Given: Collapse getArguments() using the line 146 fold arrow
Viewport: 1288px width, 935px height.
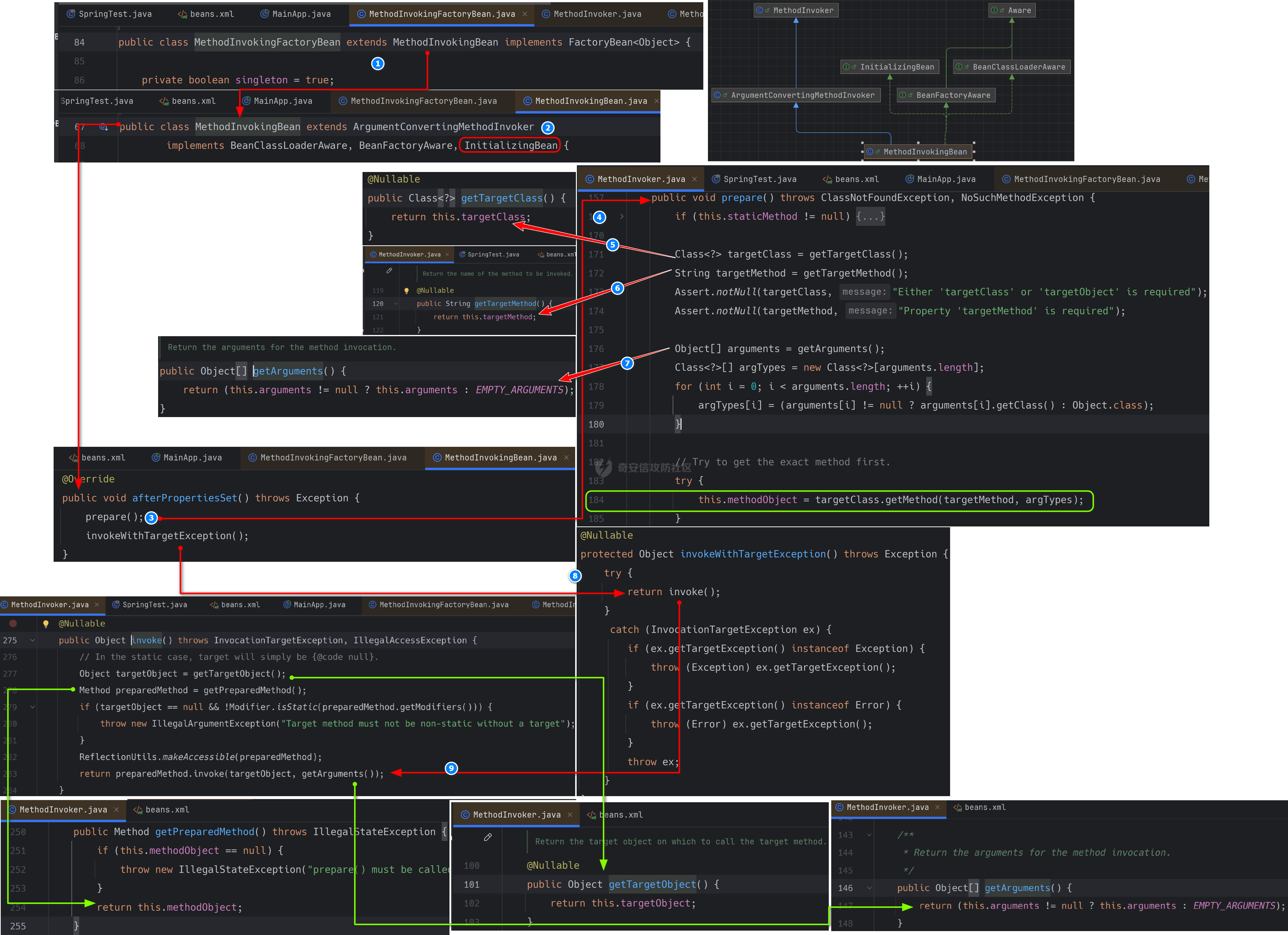Looking at the screenshot, I should coord(869,888).
